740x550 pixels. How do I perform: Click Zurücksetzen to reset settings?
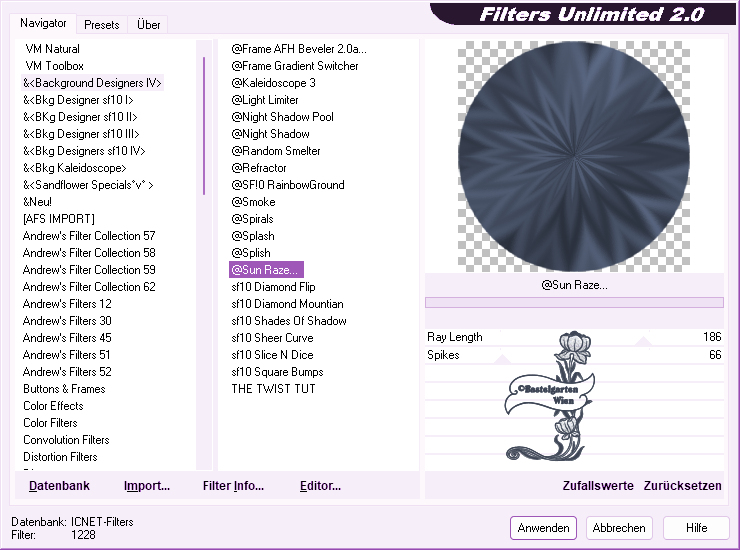tap(682, 486)
